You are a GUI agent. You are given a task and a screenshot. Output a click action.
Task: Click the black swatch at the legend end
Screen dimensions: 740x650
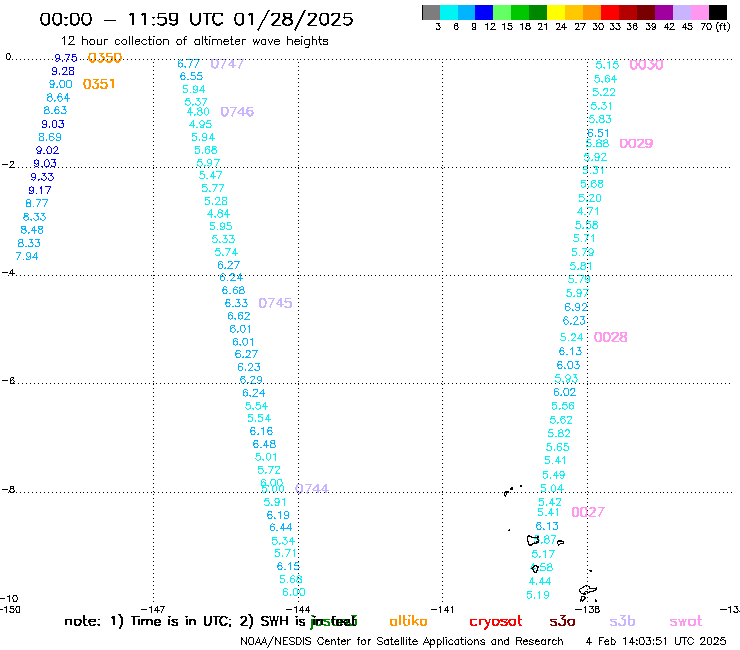(x=718, y=13)
